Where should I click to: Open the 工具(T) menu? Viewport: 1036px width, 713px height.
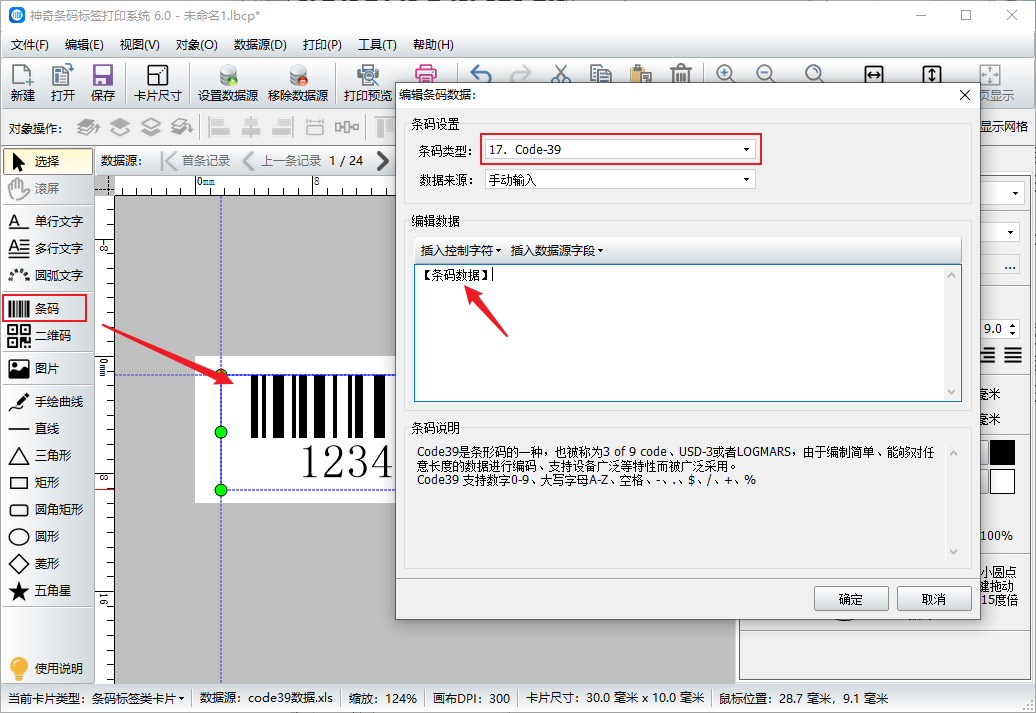point(377,45)
